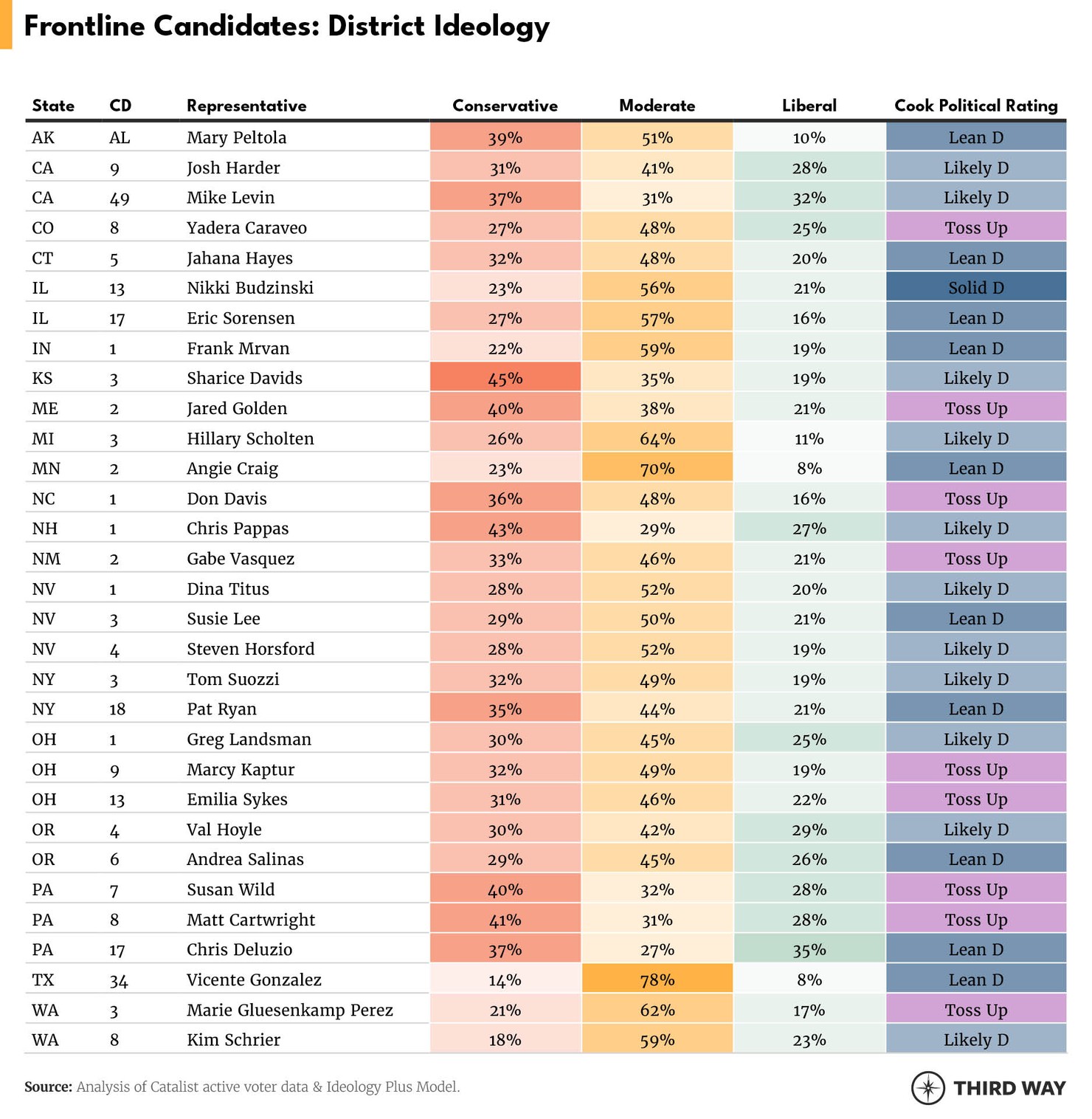Image resolution: width=1092 pixels, height=1119 pixels.
Task: Click Vicente Gonzalez's 78% Moderate cell
Action: [x=657, y=979]
